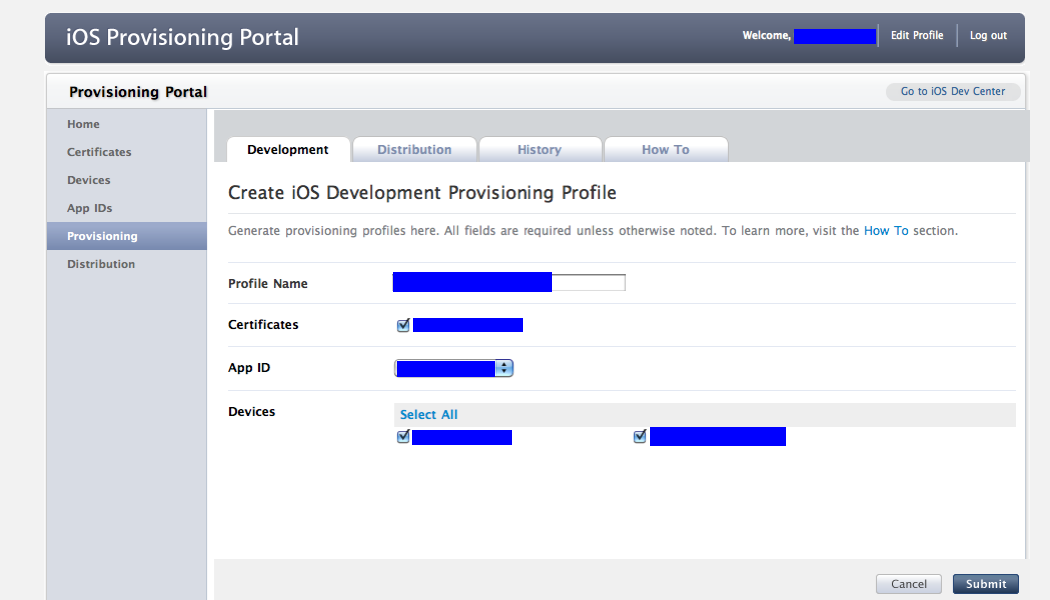Click the Submit button
The height and width of the screenshot is (600, 1050).
986,584
